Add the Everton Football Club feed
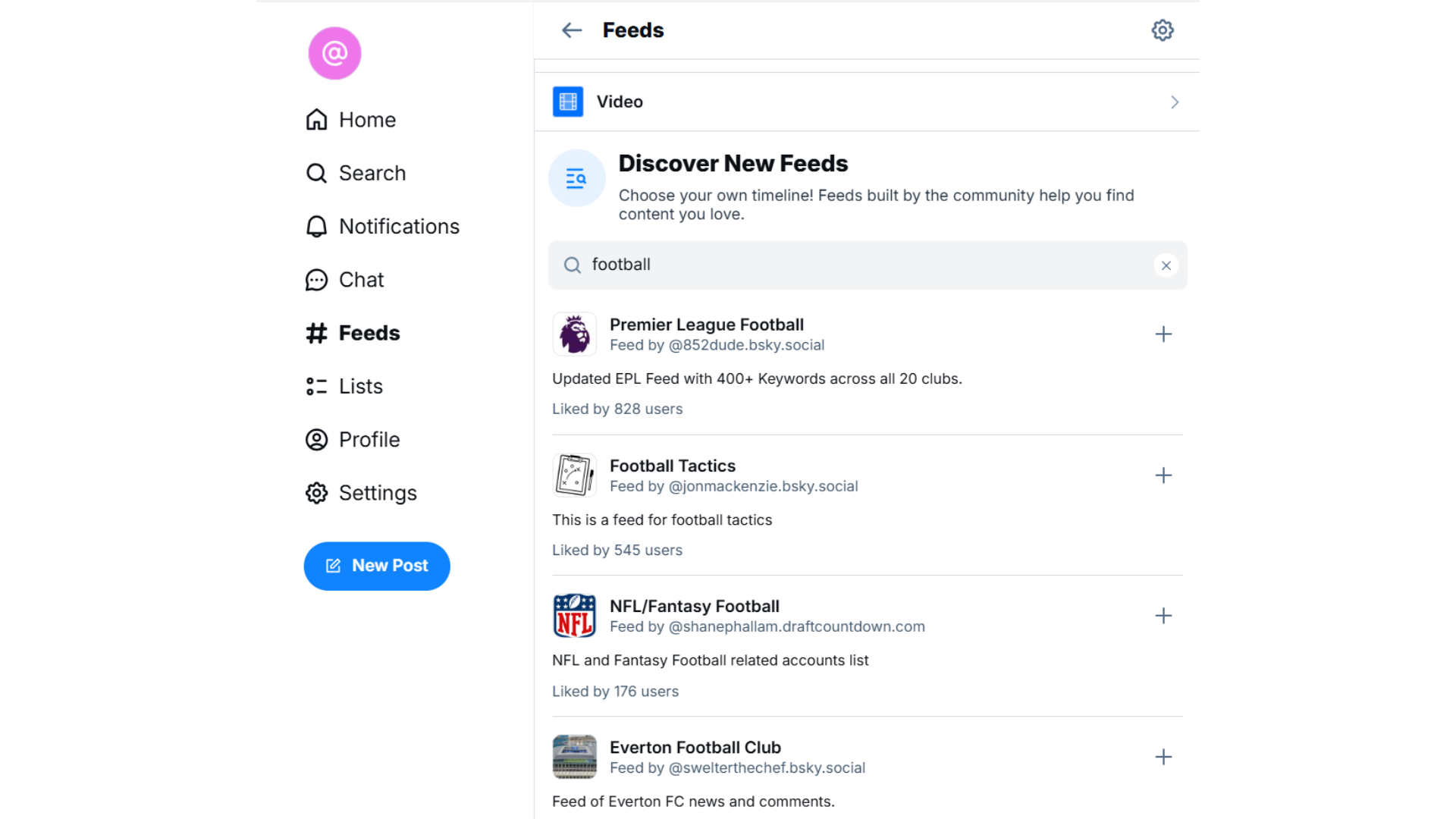Image resolution: width=1456 pixels, height=819 pixels. (1163, 757)
